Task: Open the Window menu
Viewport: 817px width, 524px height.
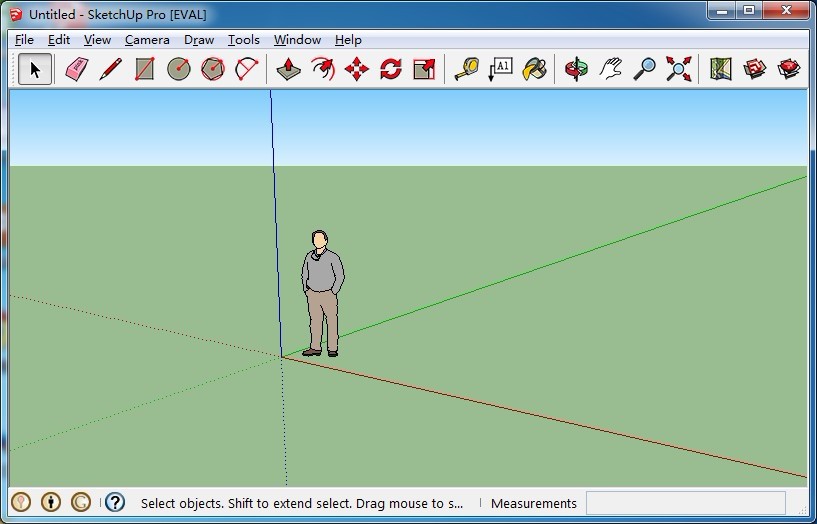Action: click(297, 40)
